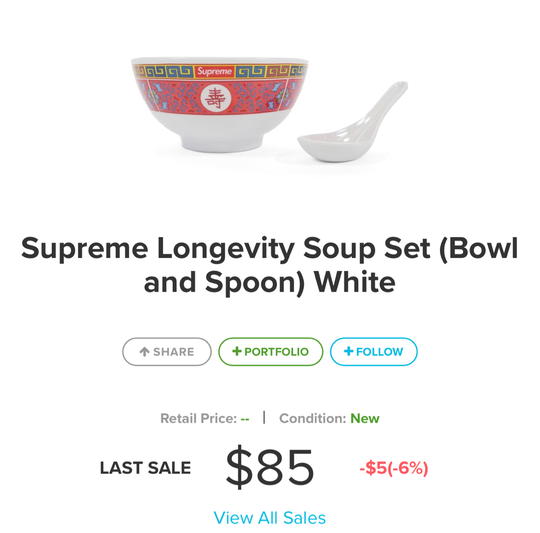540x533 pixels.
Task: Click the green dashes retail price value
Action: tap(245, 419)
